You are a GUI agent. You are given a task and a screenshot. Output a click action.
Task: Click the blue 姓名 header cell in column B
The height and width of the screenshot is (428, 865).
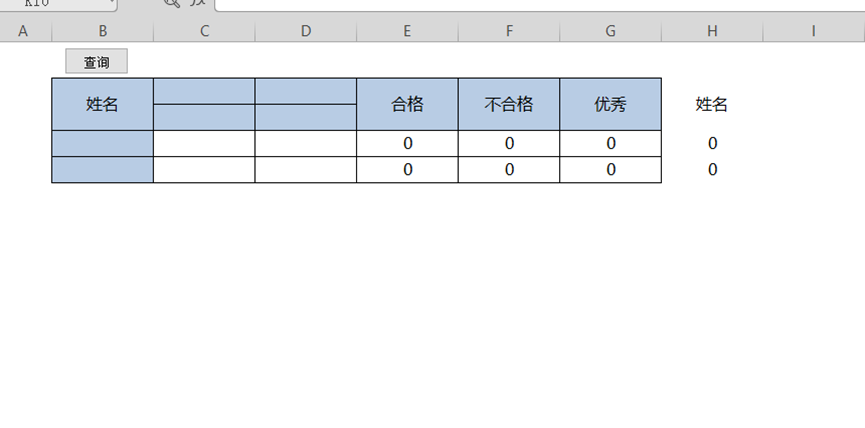103,104
